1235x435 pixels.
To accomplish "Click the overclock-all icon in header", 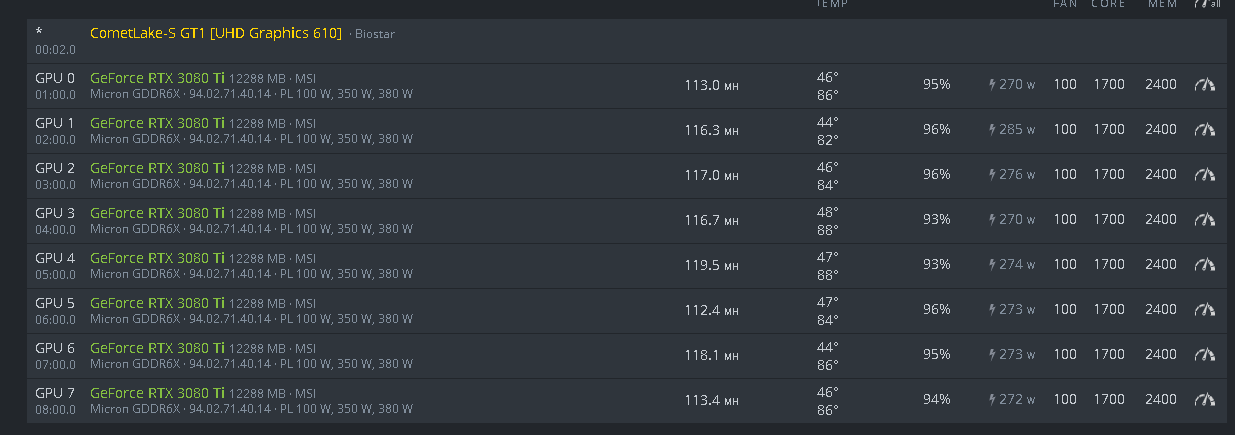I will point(1207,4).
